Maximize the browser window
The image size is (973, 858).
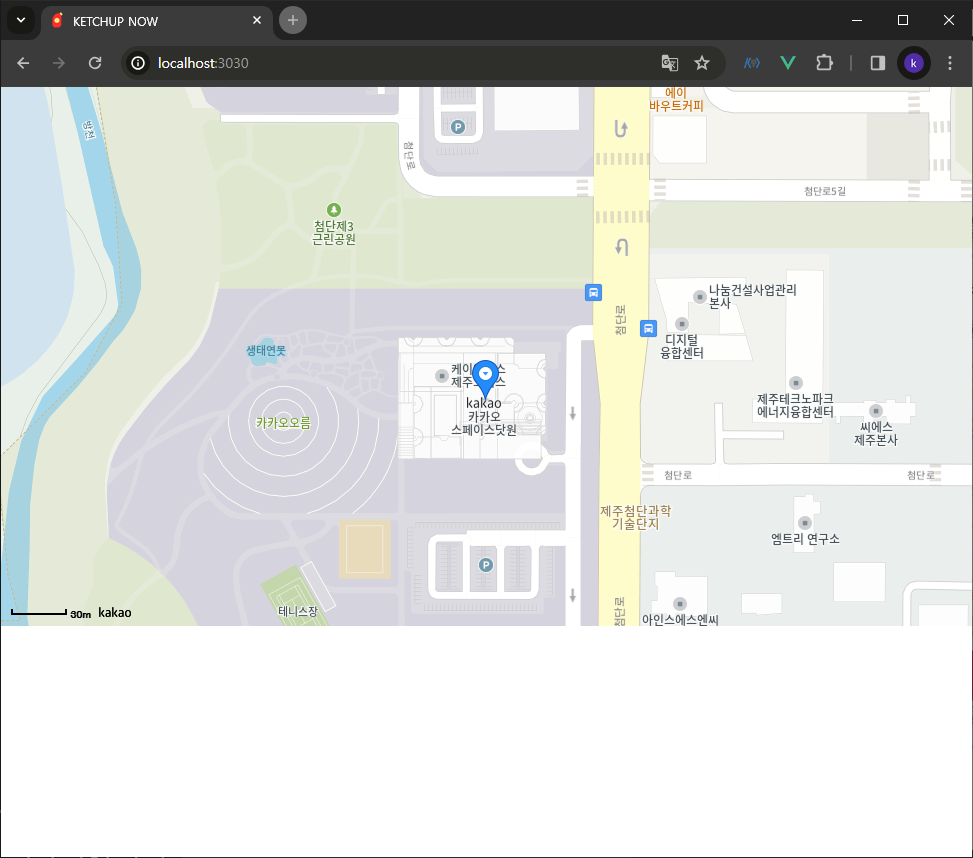(903, 20)
